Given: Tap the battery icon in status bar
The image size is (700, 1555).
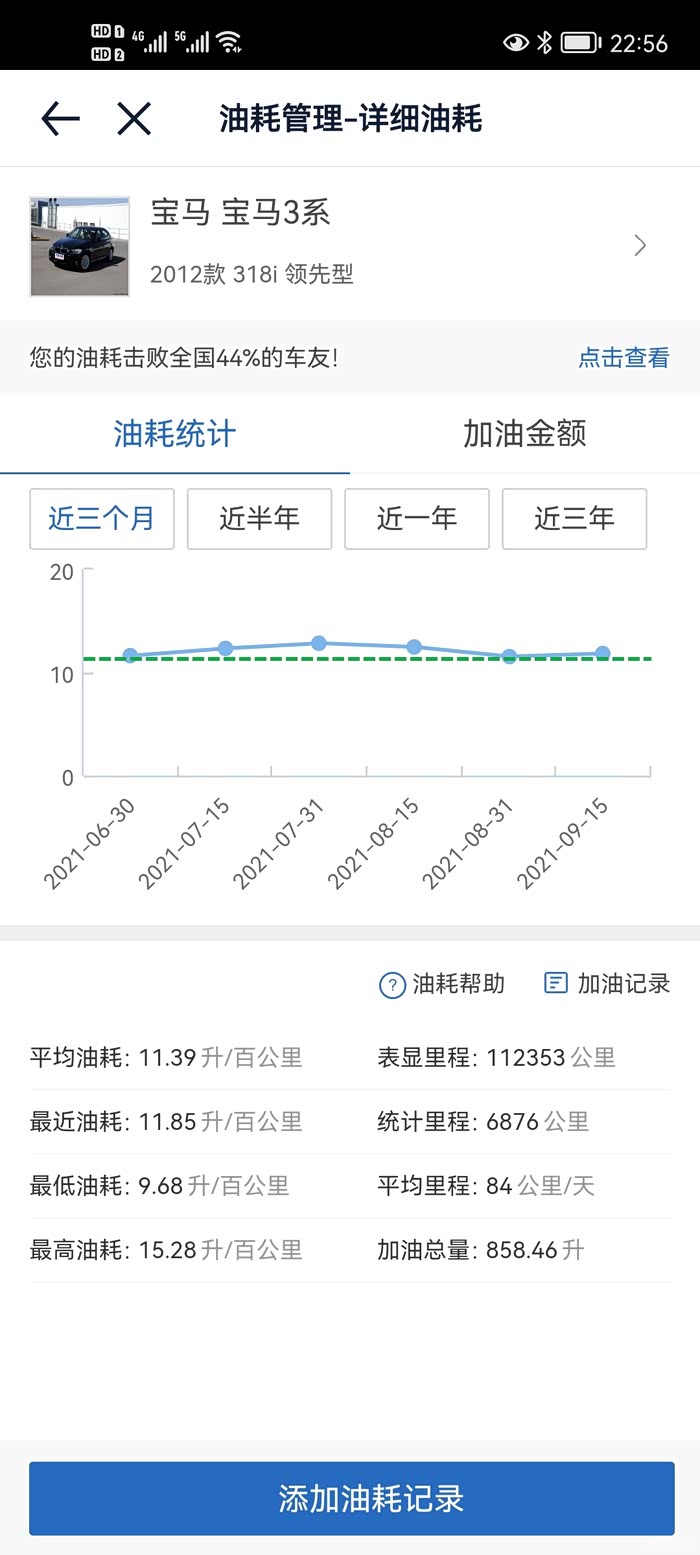Looking at the screenshot, I should coord(579,42).
